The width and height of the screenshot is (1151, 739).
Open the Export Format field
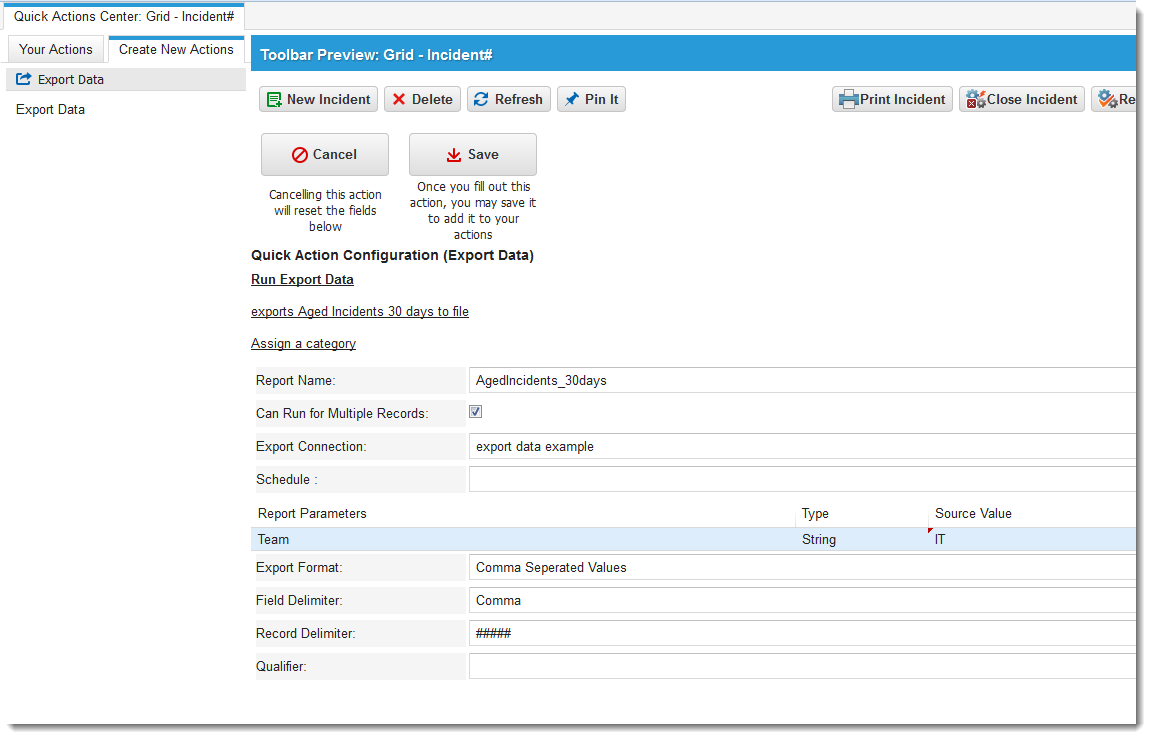800,567
